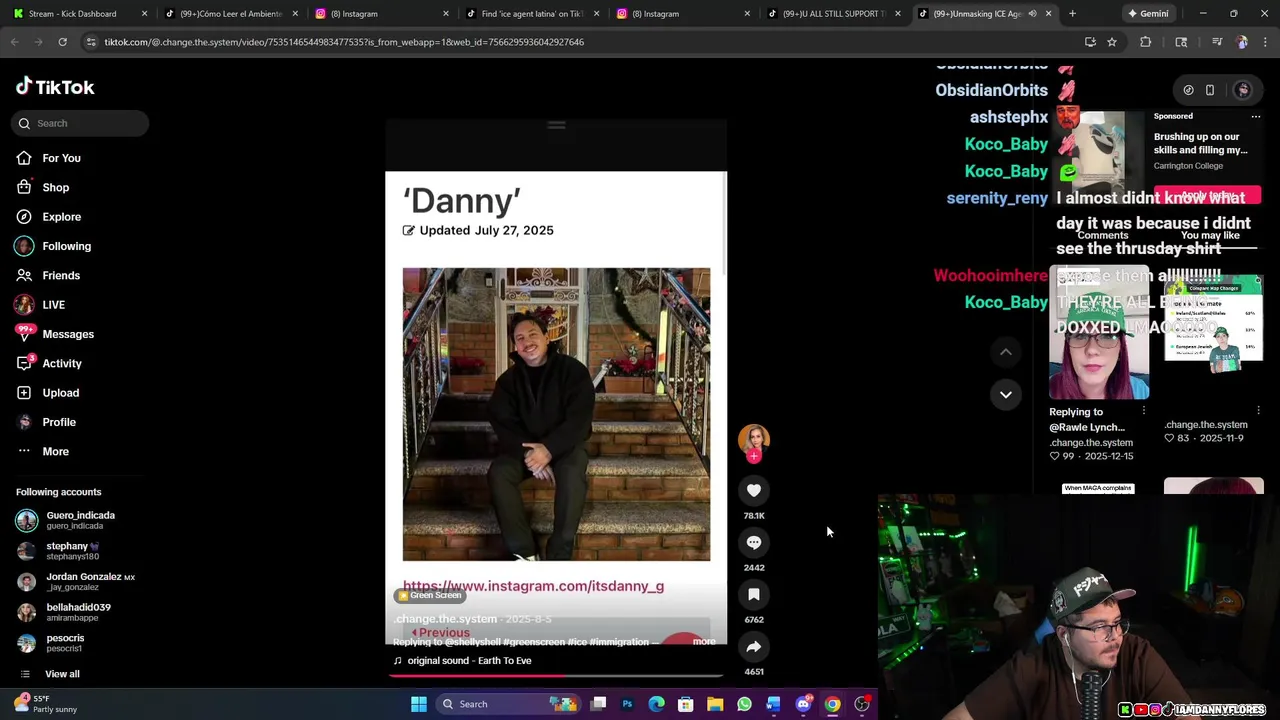Open the profile avatar in top pill
This screenshot has height=720, width=1280.
click(1243, 90)
